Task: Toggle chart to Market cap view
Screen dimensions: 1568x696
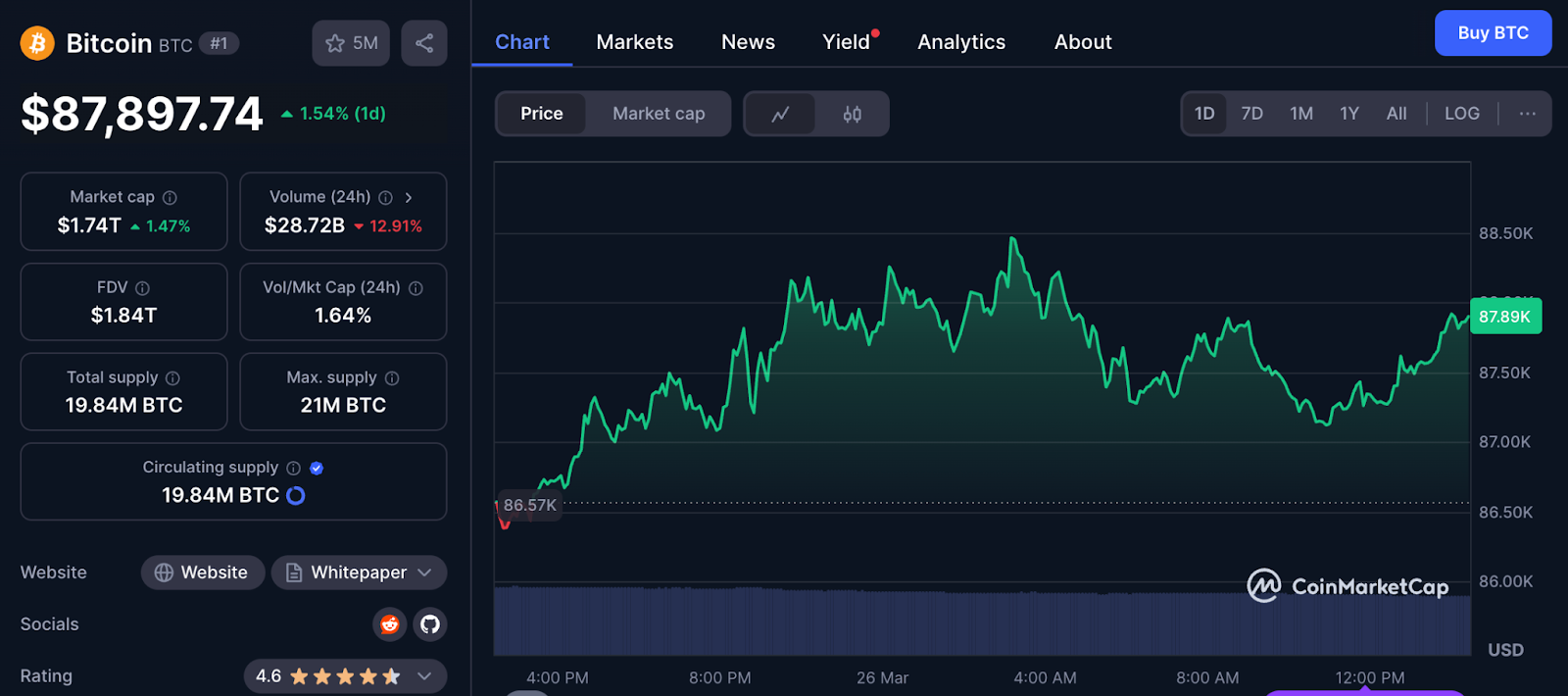Action: pos(659,114)
